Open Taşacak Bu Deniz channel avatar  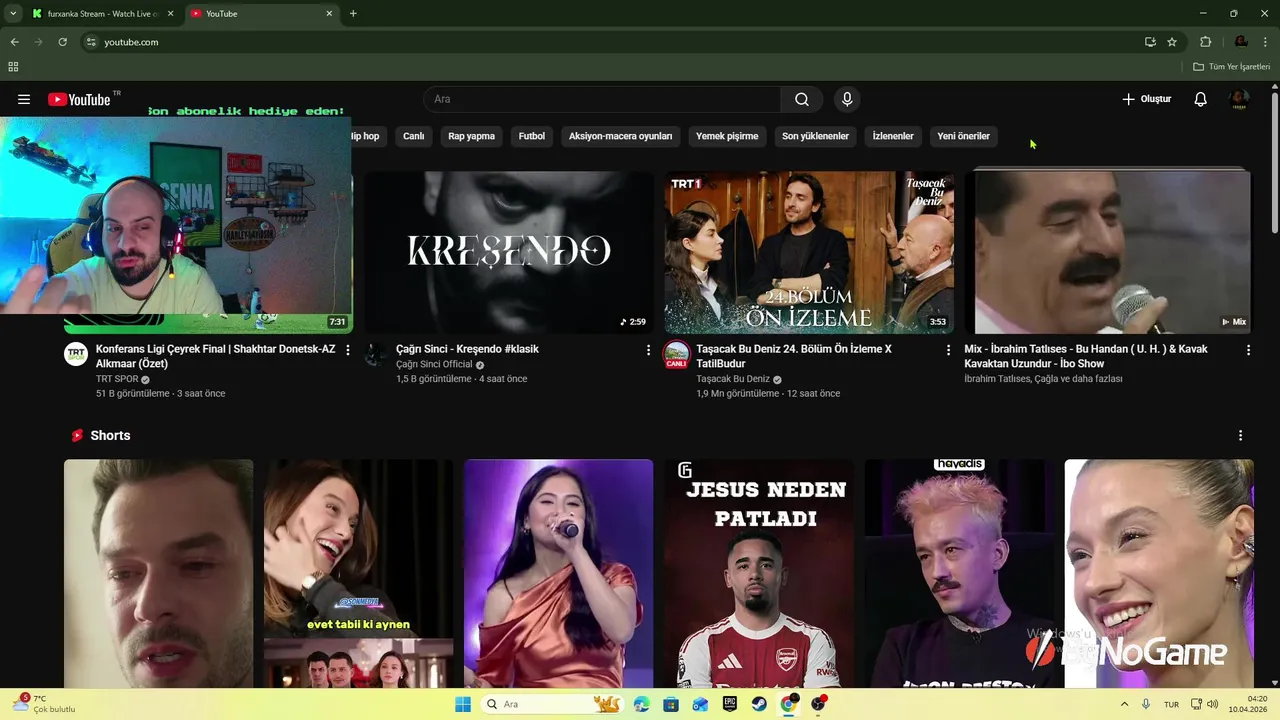(677, 354)
